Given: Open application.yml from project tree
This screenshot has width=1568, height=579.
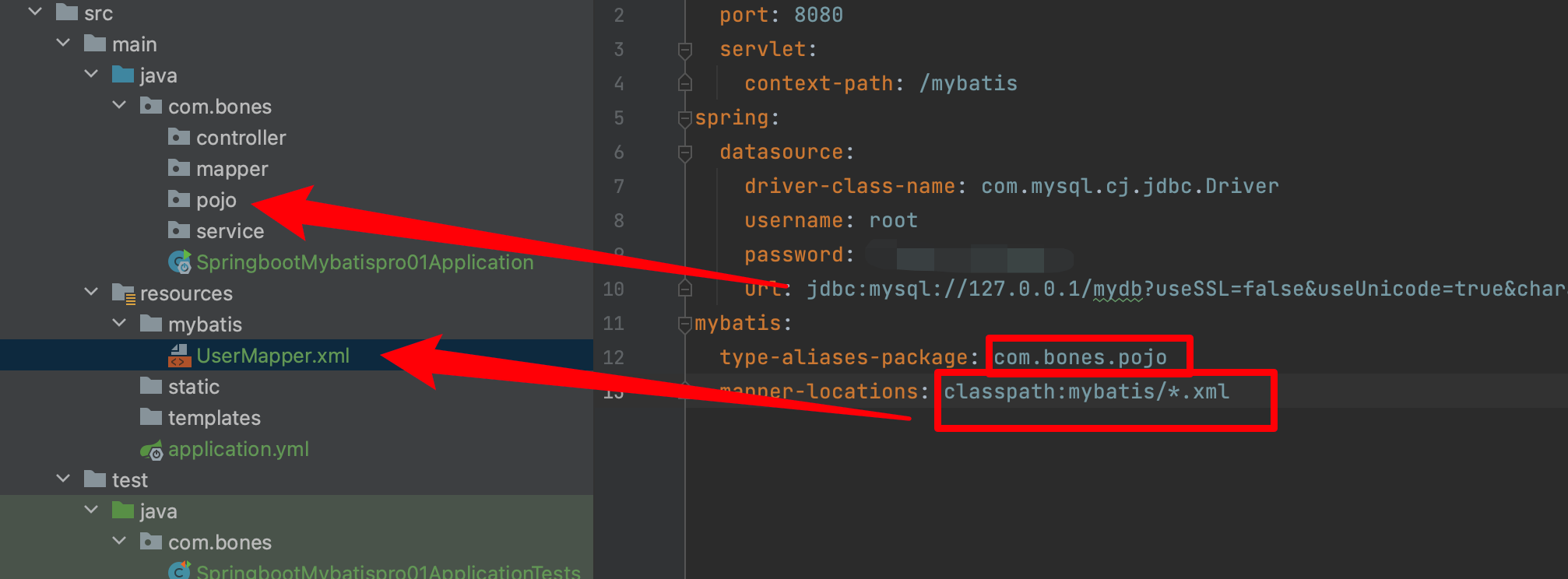Looking at the screenshot, I should pos(239,449).
